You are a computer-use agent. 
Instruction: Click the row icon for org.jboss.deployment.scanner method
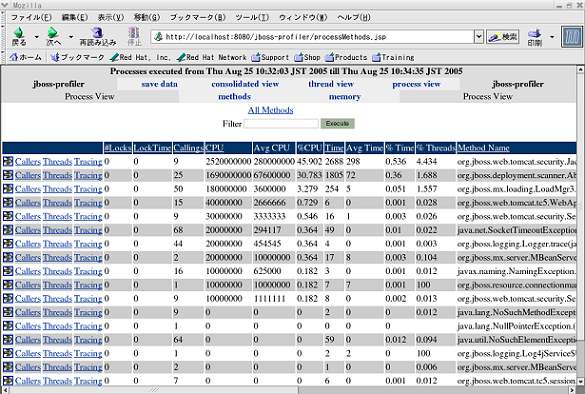(x=8, y=175)
